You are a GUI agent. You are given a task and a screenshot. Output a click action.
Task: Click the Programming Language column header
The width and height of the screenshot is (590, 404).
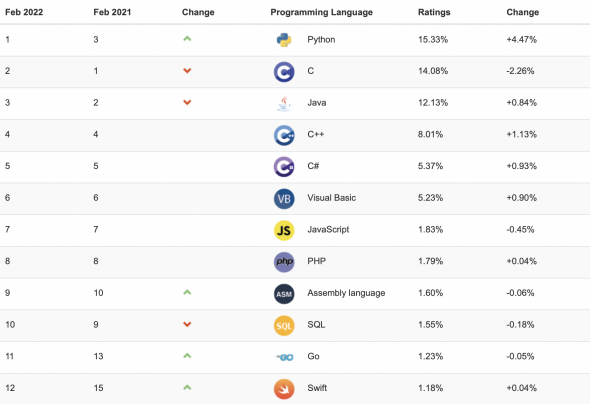[x=322, y=12]
